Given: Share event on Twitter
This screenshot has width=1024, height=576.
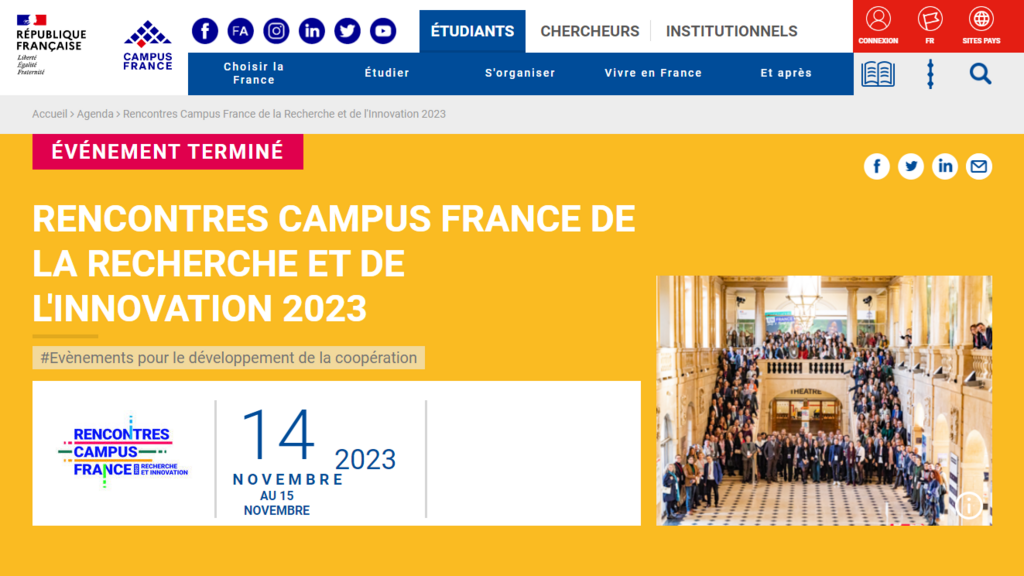Looking at the screenshot, I should tap(910, 167).
